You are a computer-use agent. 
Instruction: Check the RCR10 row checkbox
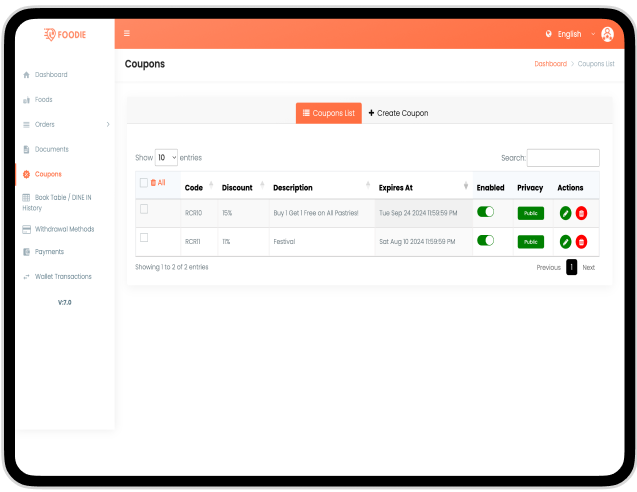click(144, 209)
